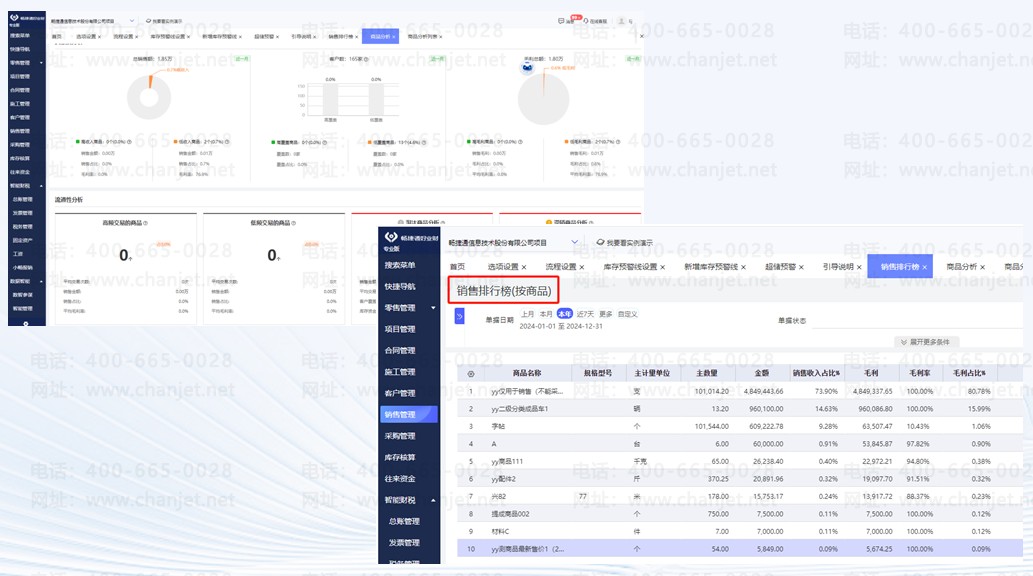Select the row containing 字帖
The height and width of the screenshot is (576, 1033).
tap(740, 426)
